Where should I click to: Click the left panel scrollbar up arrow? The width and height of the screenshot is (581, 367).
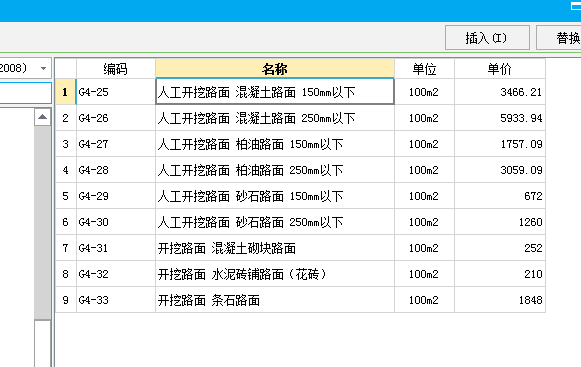click(x=43, y=117)
